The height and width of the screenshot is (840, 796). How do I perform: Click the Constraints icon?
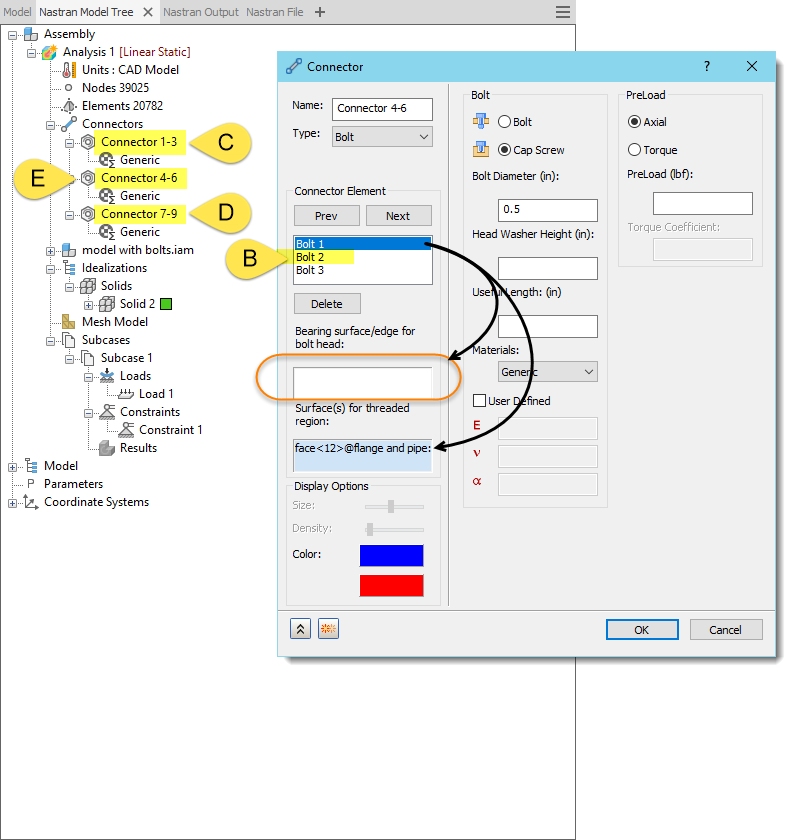click(x=107, y=412)
